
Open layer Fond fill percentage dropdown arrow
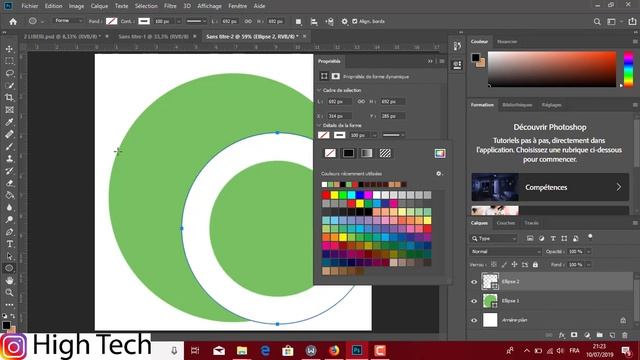(x=589, y=265)
